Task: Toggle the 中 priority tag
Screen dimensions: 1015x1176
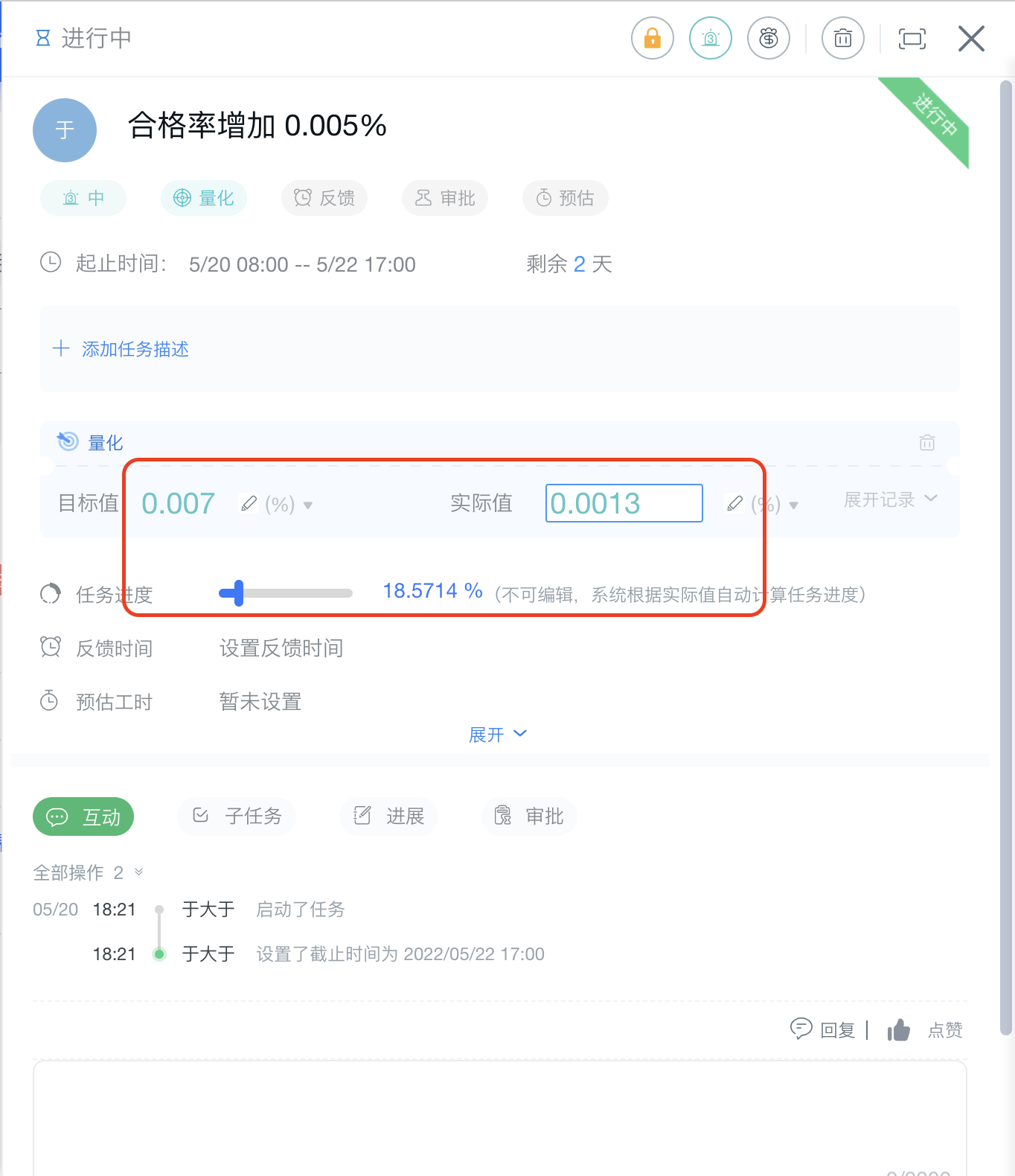Action: tap(83, 198)
